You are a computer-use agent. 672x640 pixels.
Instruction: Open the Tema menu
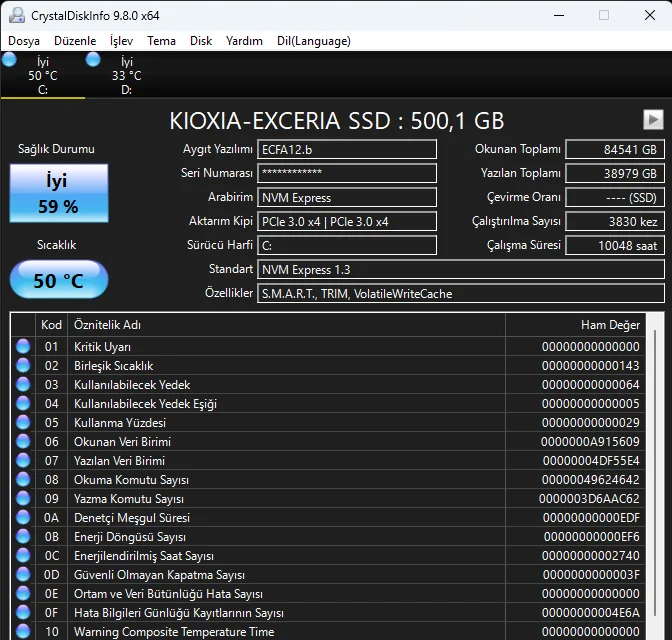(161, 41)
